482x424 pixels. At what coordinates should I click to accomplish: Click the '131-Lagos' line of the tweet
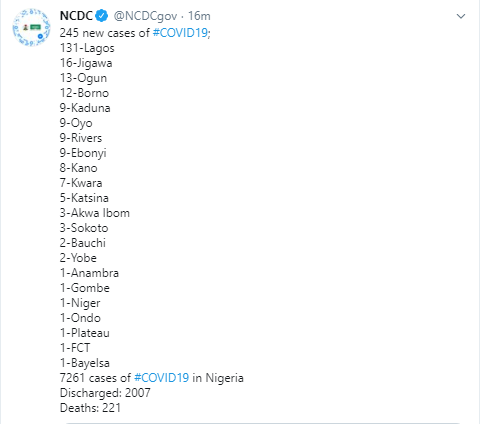(x=87, y=48)
